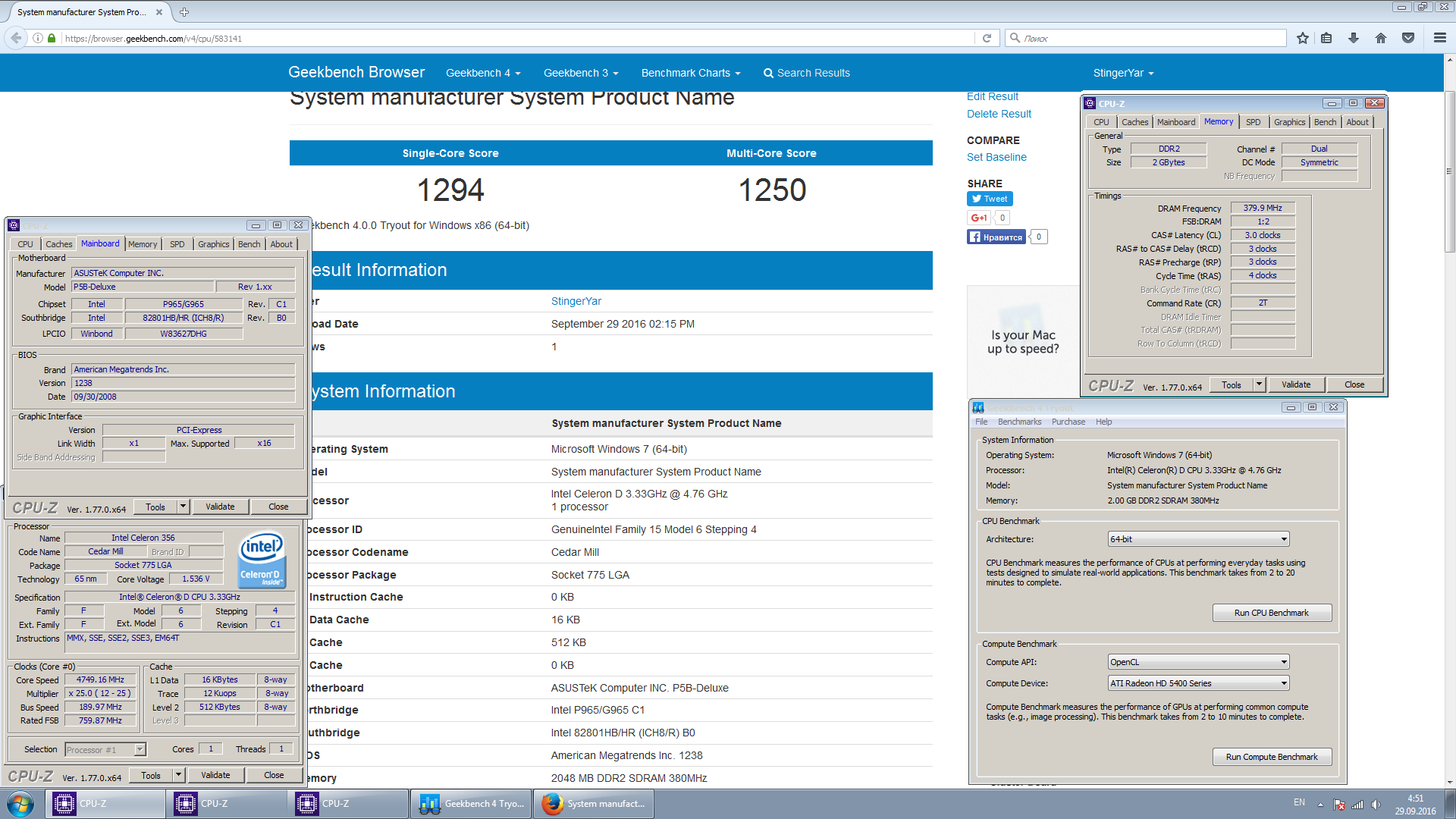Click the Is your Mac up to speed ad
This screenshot has height=819, width=1456.
[1023, 340]
